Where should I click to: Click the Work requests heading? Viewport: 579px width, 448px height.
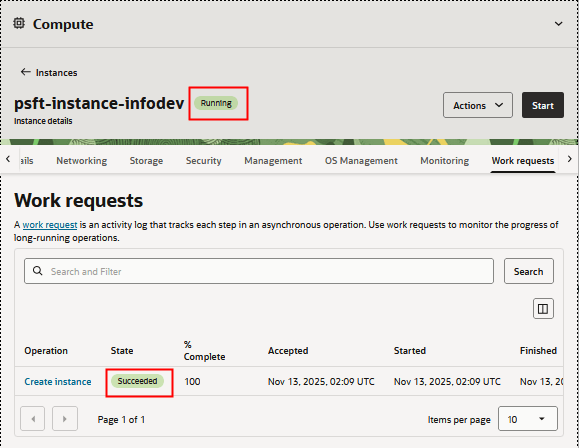pos(78,201)
